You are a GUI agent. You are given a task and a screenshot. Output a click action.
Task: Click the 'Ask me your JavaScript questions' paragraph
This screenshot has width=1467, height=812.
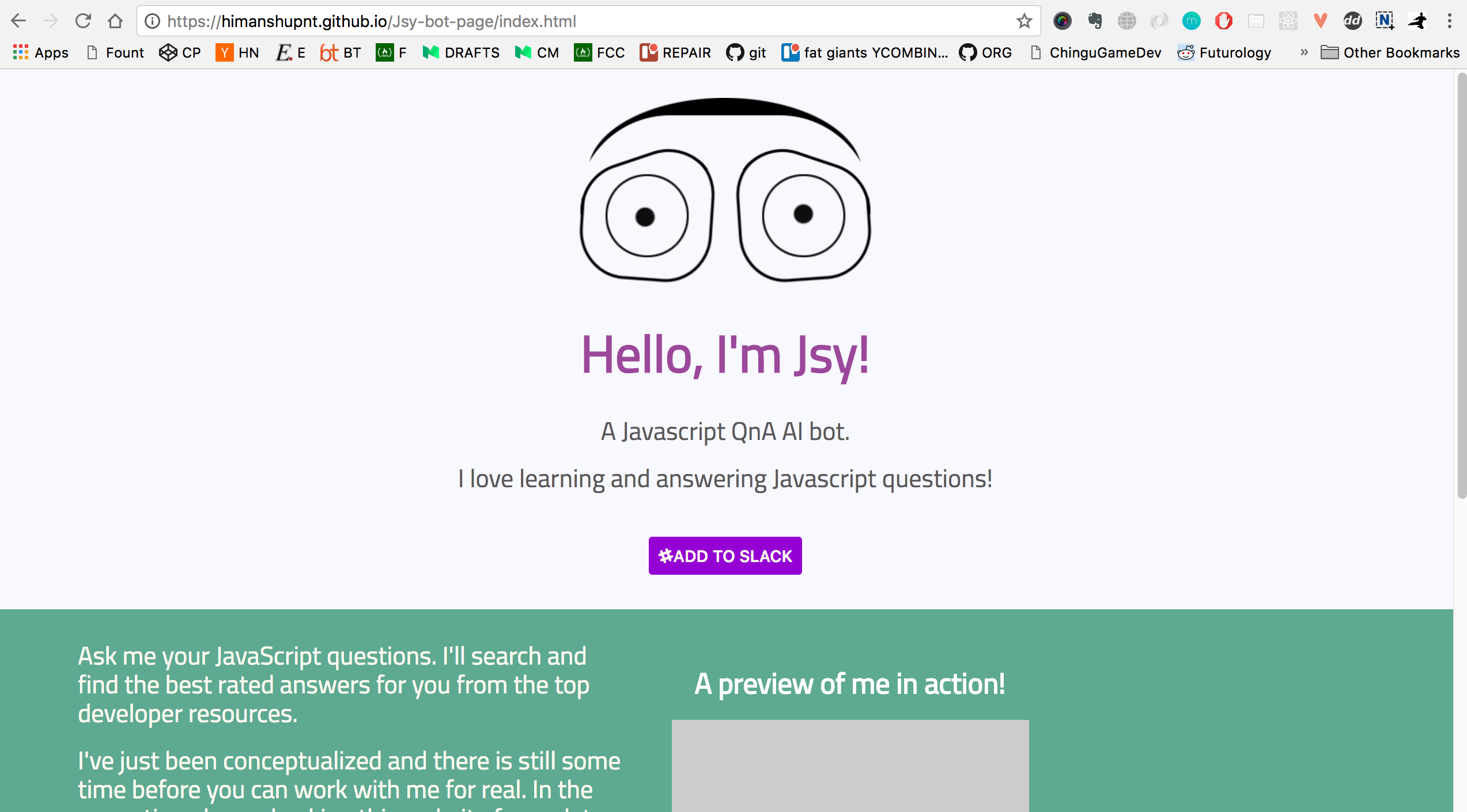pos(333,685)
